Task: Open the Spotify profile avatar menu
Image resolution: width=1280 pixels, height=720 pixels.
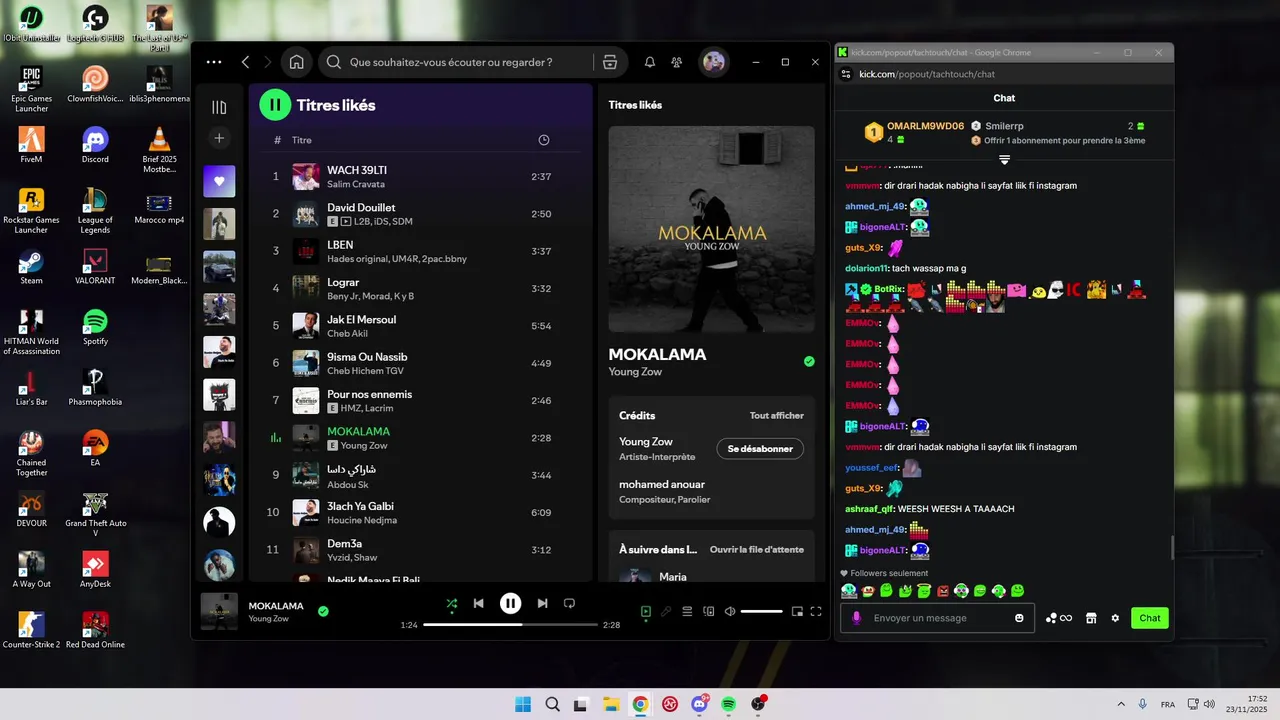Action: click(713, 62)
